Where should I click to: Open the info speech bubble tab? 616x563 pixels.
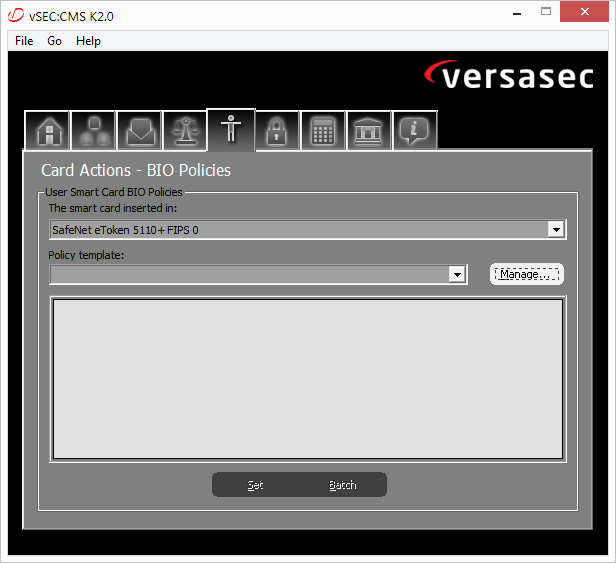click(x=414, y=131)
